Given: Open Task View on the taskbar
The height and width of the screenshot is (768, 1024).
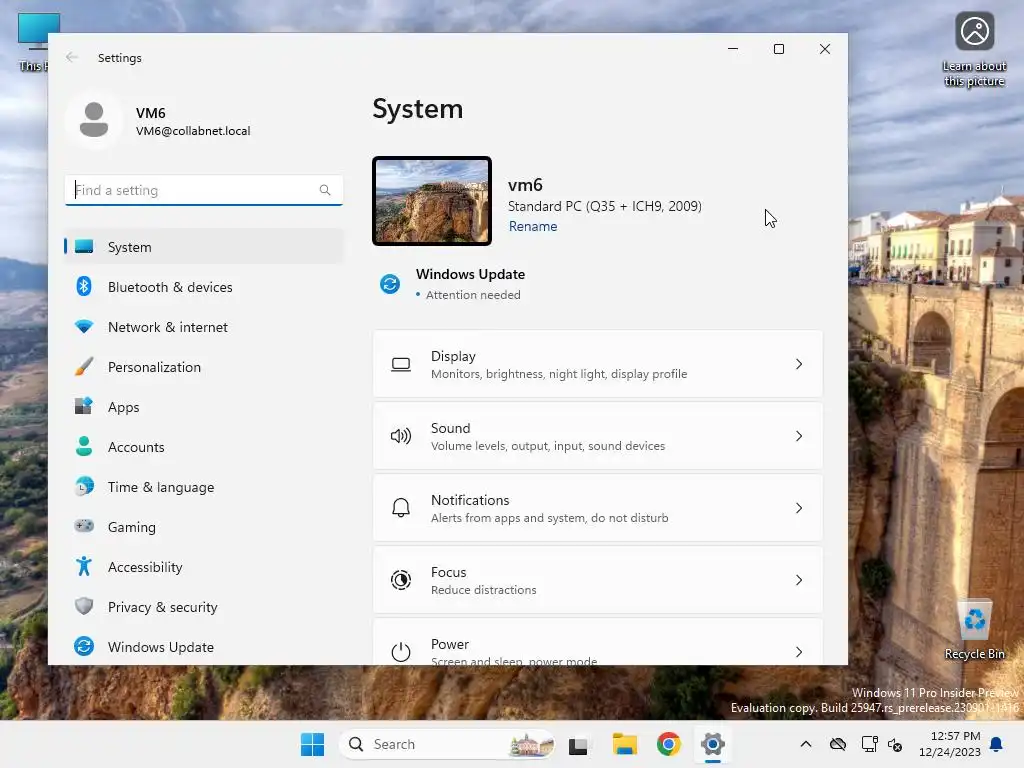Looking at the screenshot, I should (x=578, y=744).
